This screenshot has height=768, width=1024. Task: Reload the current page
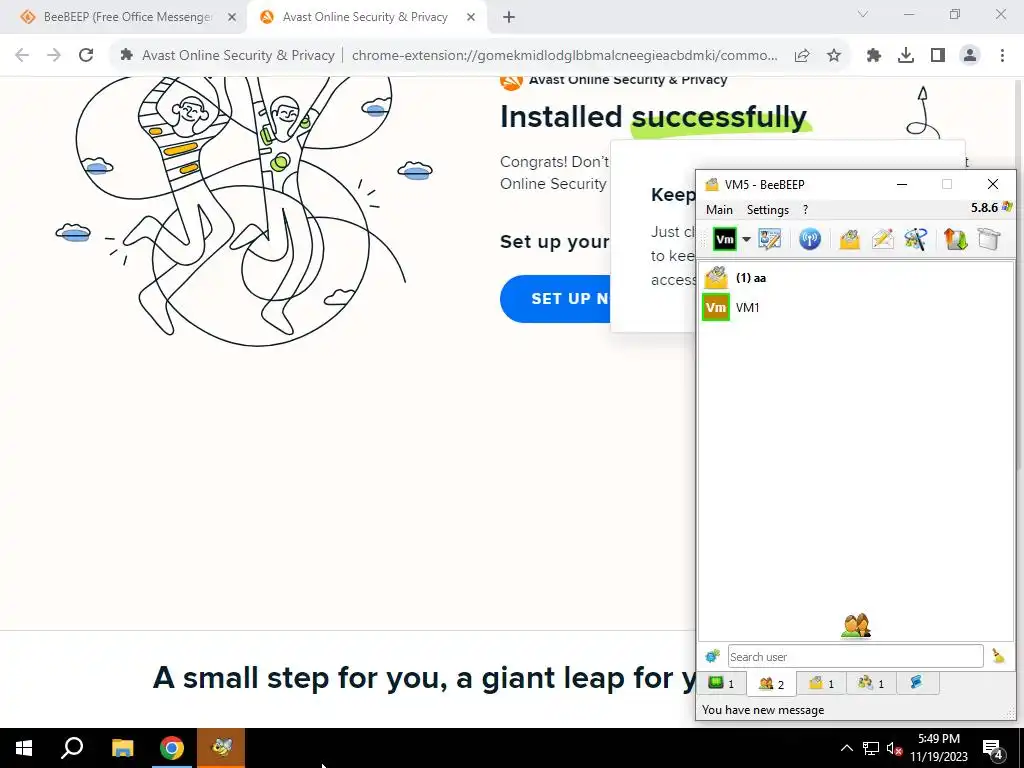[x=86, y=56]
